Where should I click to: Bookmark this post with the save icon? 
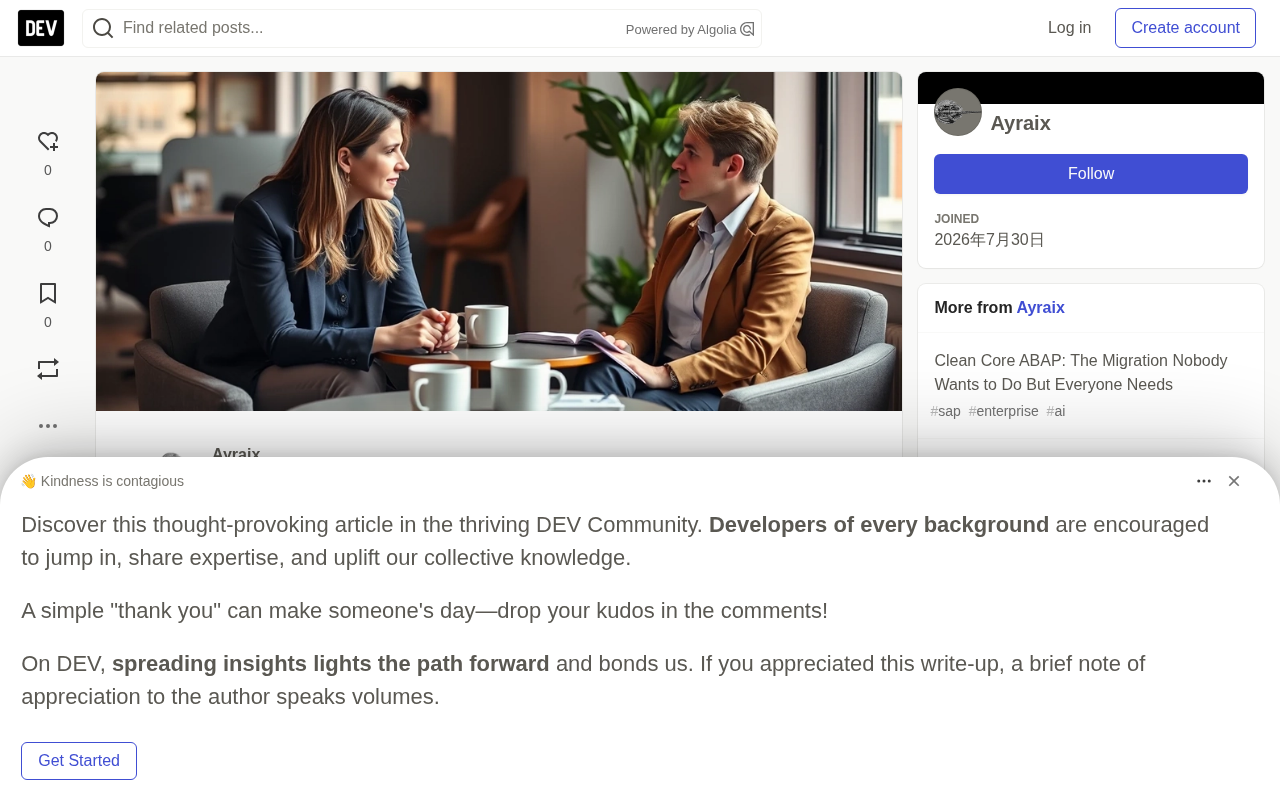pos(48,294)
